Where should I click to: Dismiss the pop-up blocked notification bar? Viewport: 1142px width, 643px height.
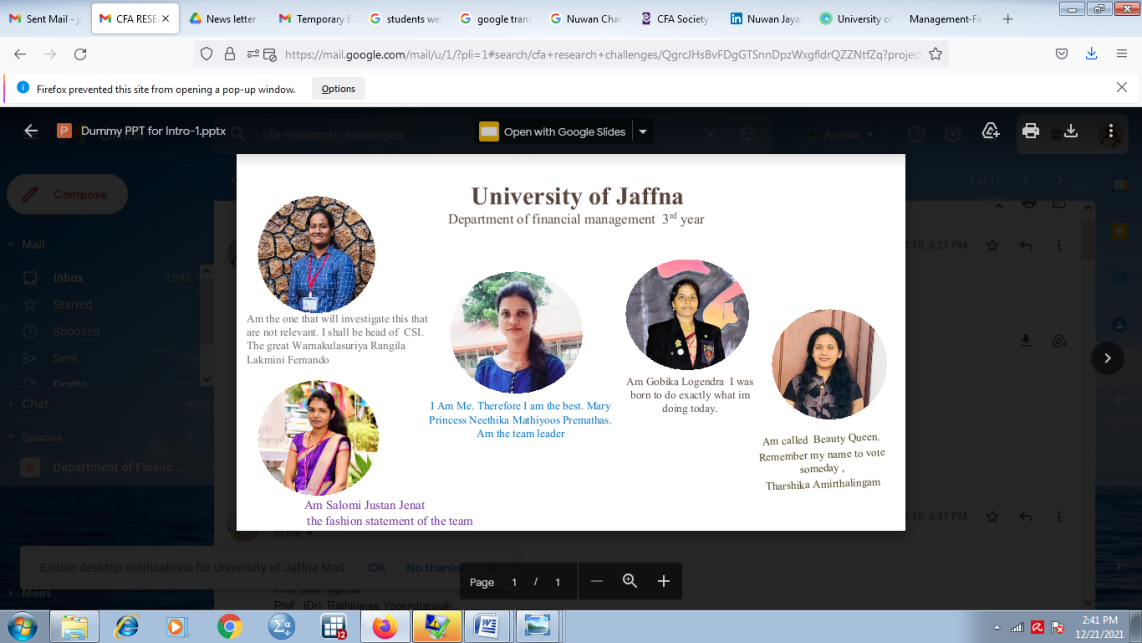(x=1121, y=88)
